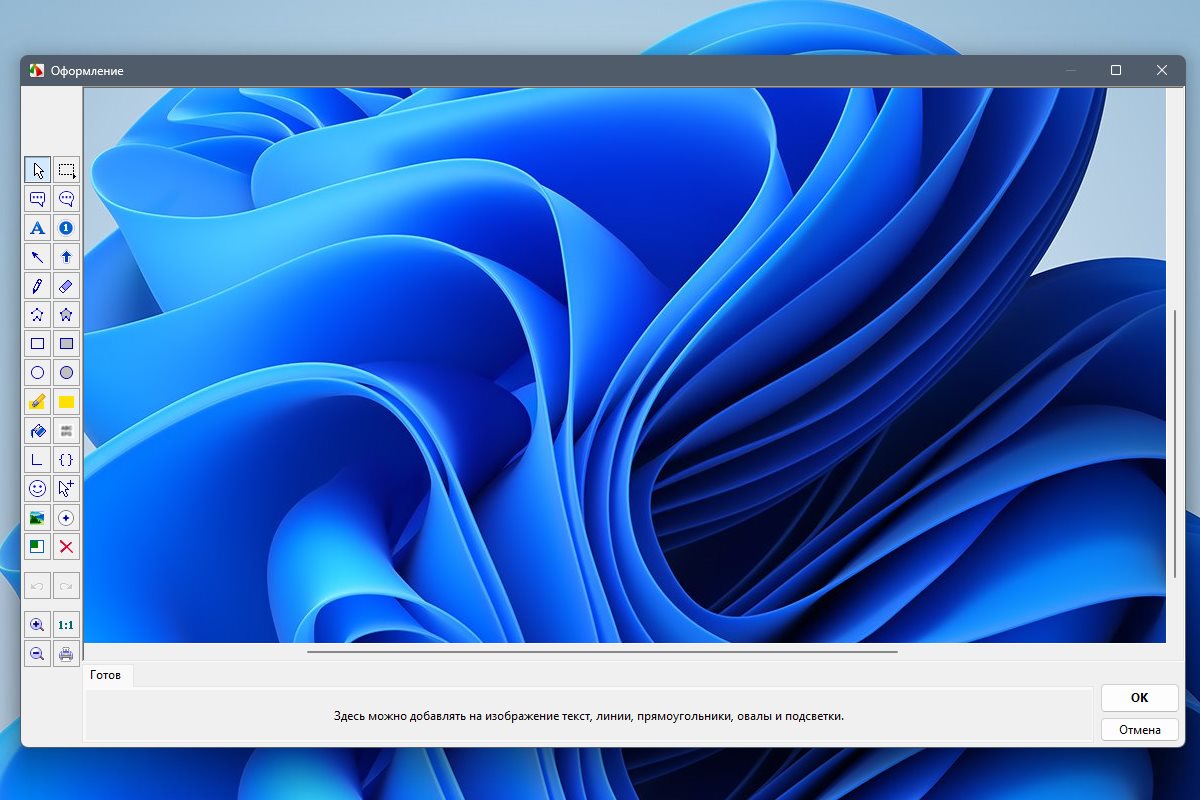Zoom in using the magnifier plus button

(37, 625)
